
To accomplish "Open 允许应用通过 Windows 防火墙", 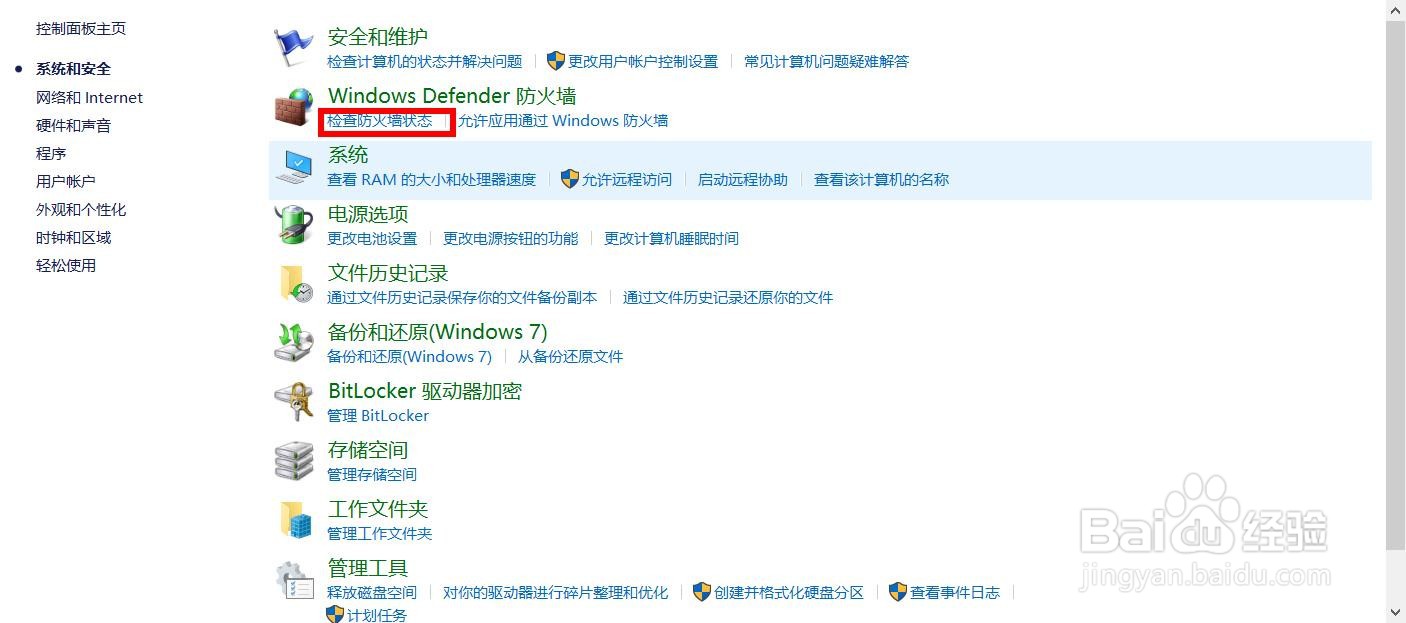I will (x=563, y=121).
